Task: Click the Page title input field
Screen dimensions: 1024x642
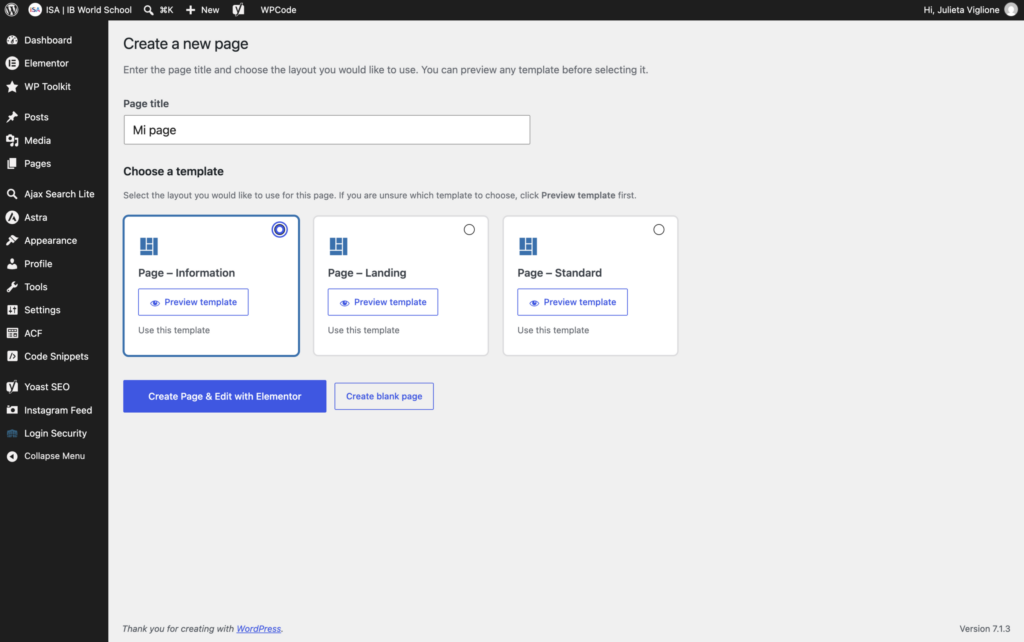Action: pyautogui.click(x=327, y=130)
